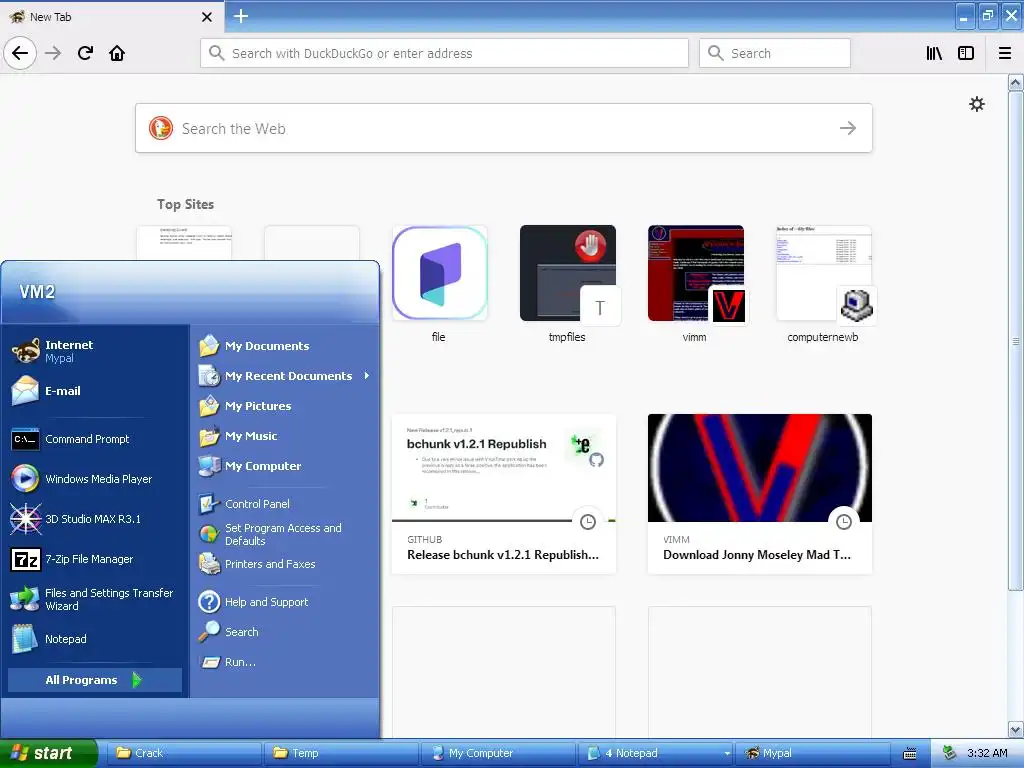Viewport: 1024px width, 768px height.
Task: Open My Music folder
Action: coord(285,436)
